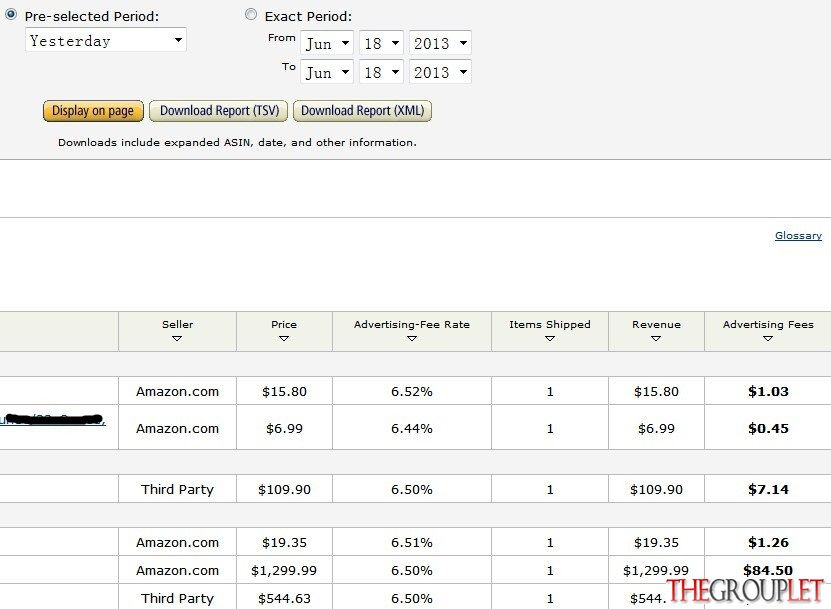Choose the Exact Period radio option
Image resolution: width=831 pixels, height=609 pixels.
coord(251,14)
